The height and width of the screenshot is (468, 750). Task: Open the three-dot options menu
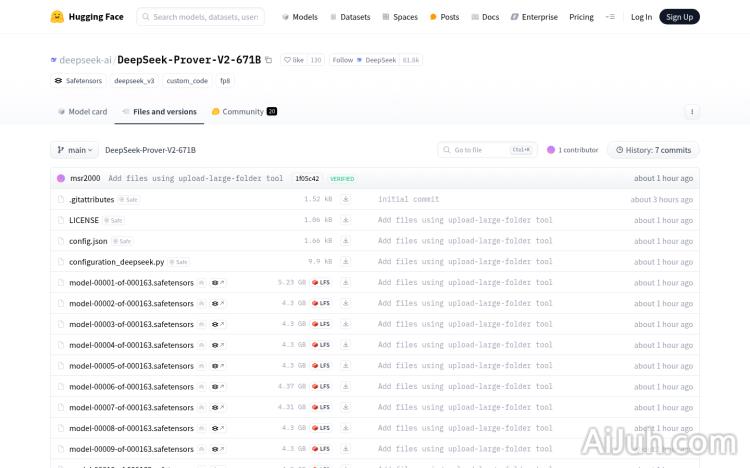coord(692,112)
